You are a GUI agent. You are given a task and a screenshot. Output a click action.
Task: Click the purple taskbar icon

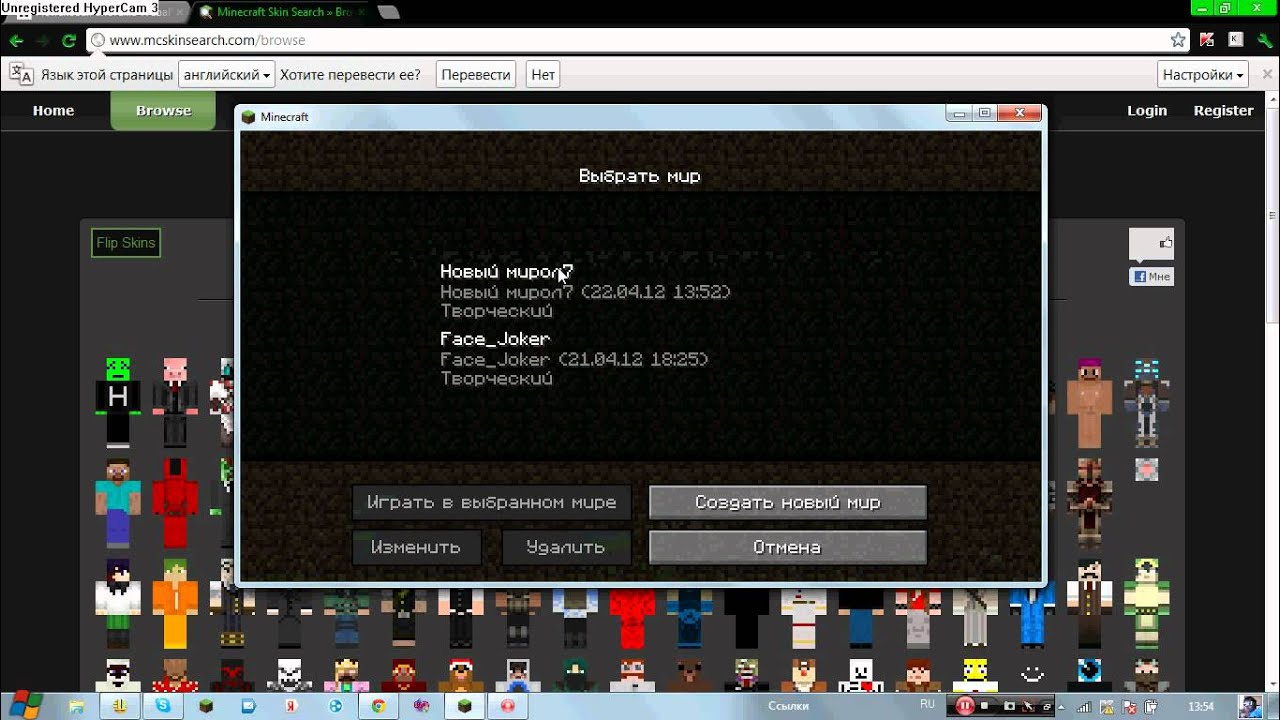(x=422, y=706)
